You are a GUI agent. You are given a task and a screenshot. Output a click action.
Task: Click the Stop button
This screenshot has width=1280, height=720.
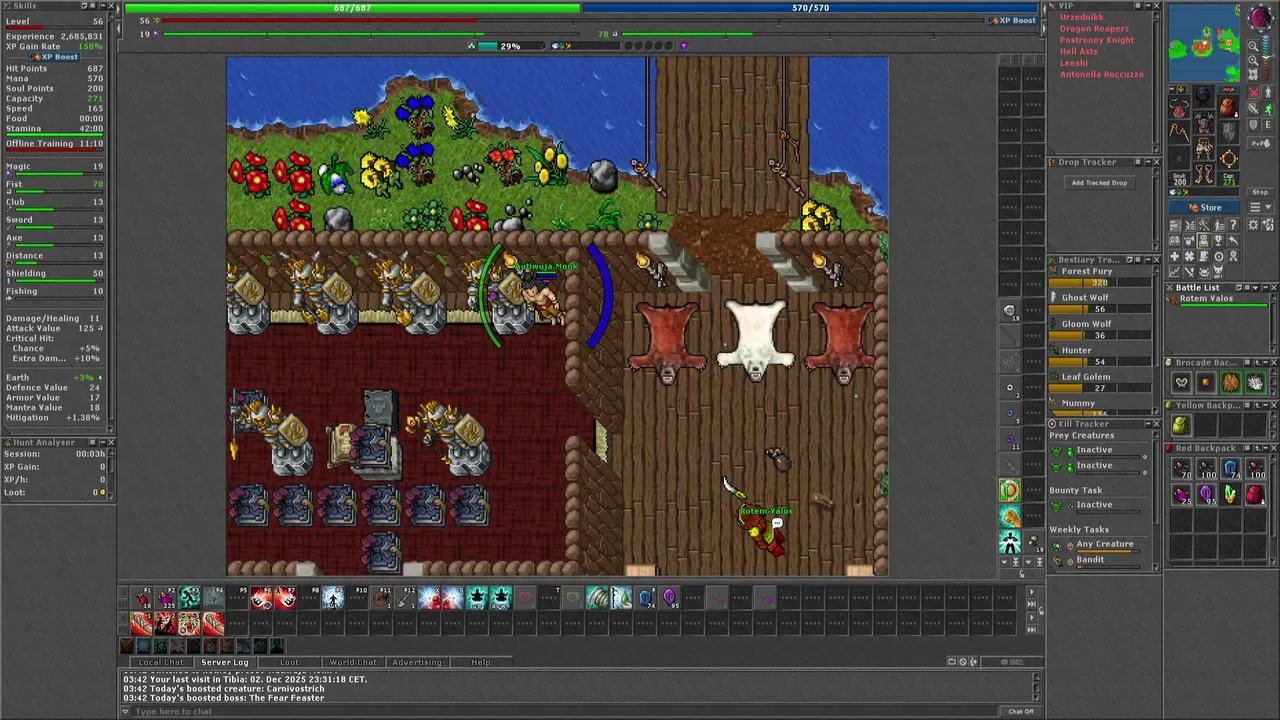tap(1260, 192)
